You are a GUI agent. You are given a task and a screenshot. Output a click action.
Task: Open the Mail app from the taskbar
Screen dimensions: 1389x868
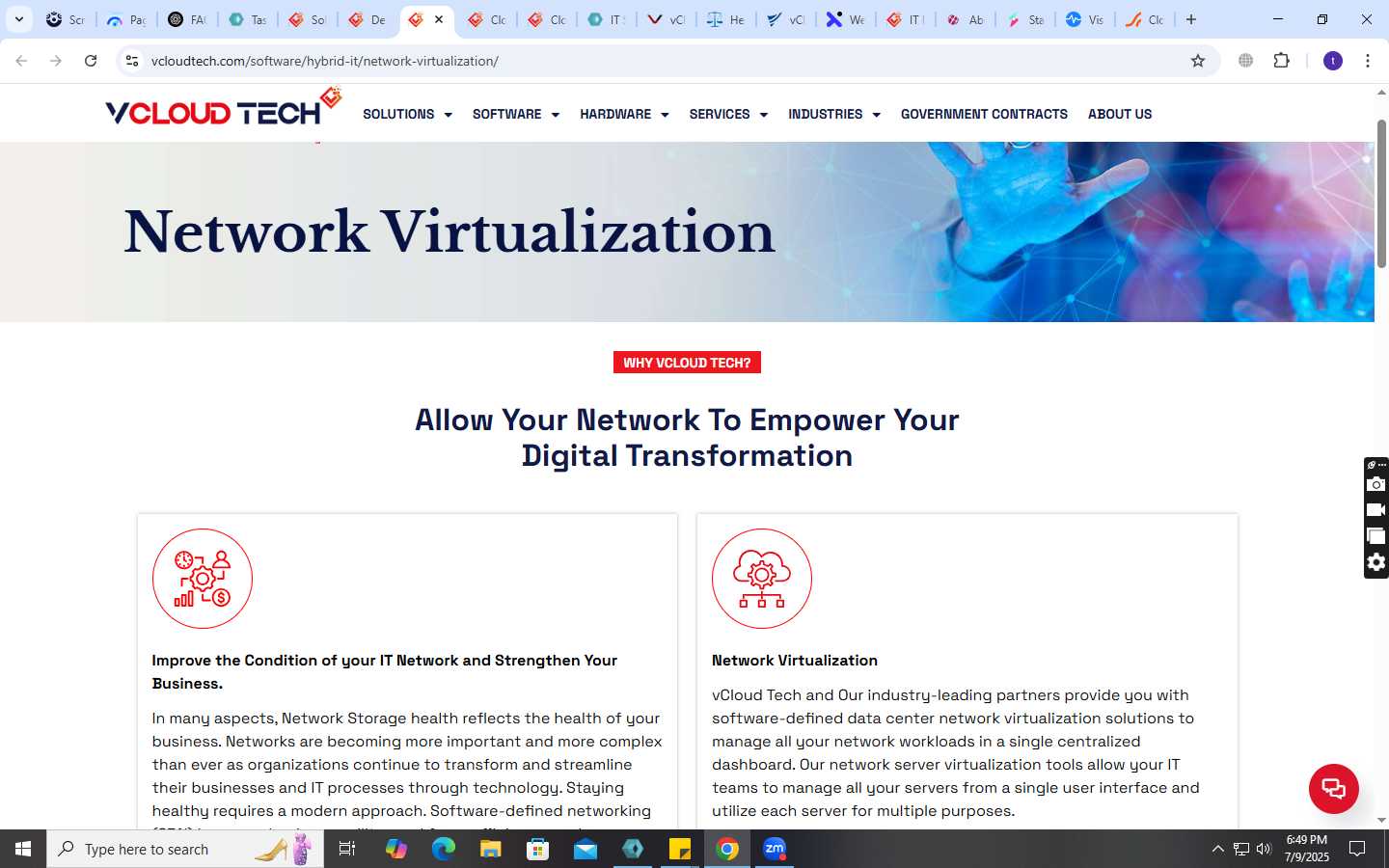[586, 849]
